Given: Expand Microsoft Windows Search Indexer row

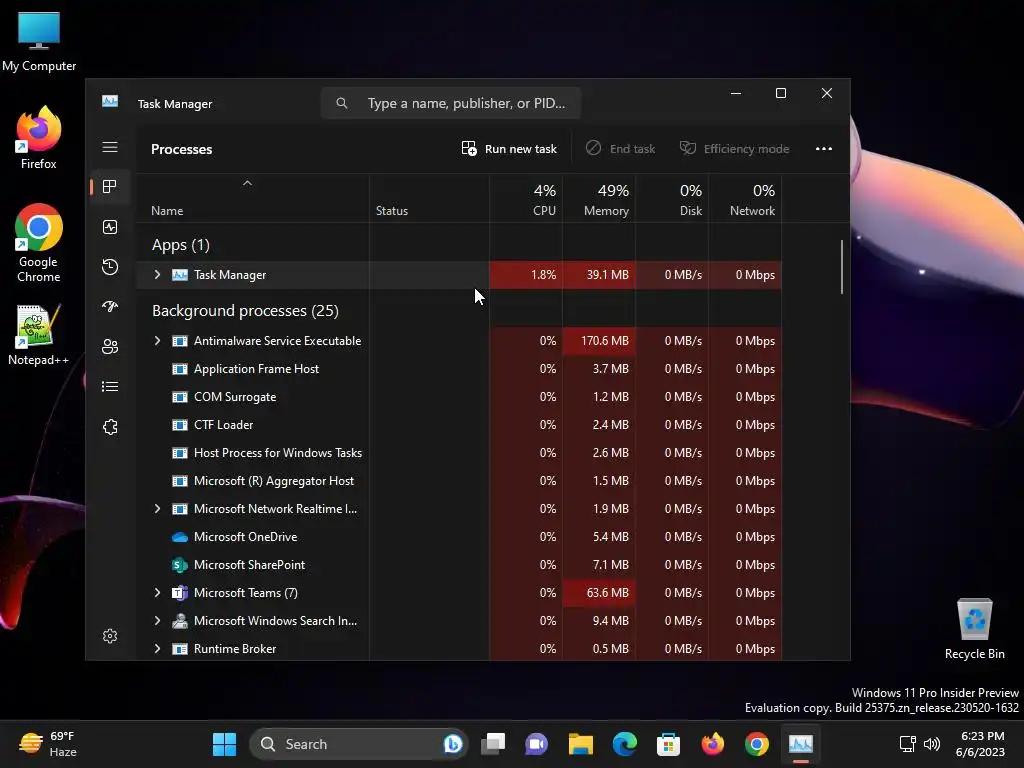Looking at the screenshot, I should click(x=157, y=621).
